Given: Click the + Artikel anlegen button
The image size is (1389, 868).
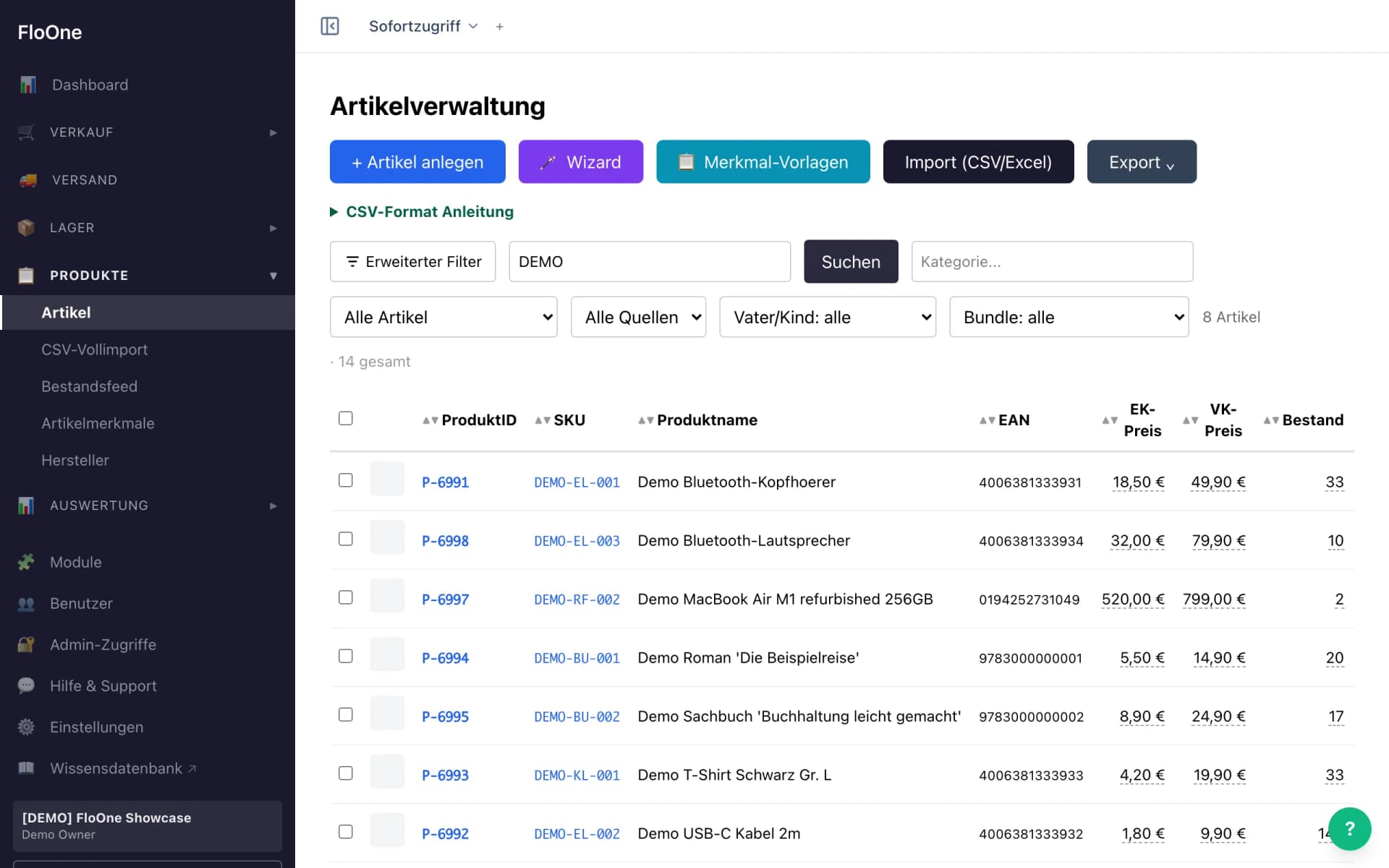Looking at the screenshot, I should pyautogui.click(x=417, y=162).
